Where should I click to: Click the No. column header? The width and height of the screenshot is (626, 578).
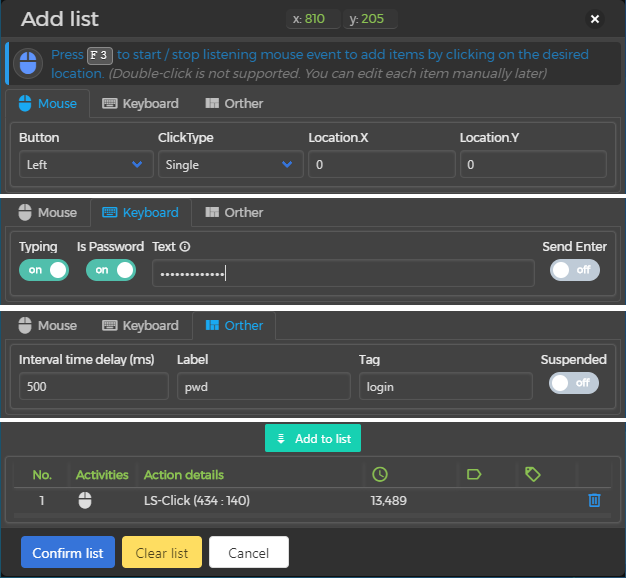[x=42, y=475]
